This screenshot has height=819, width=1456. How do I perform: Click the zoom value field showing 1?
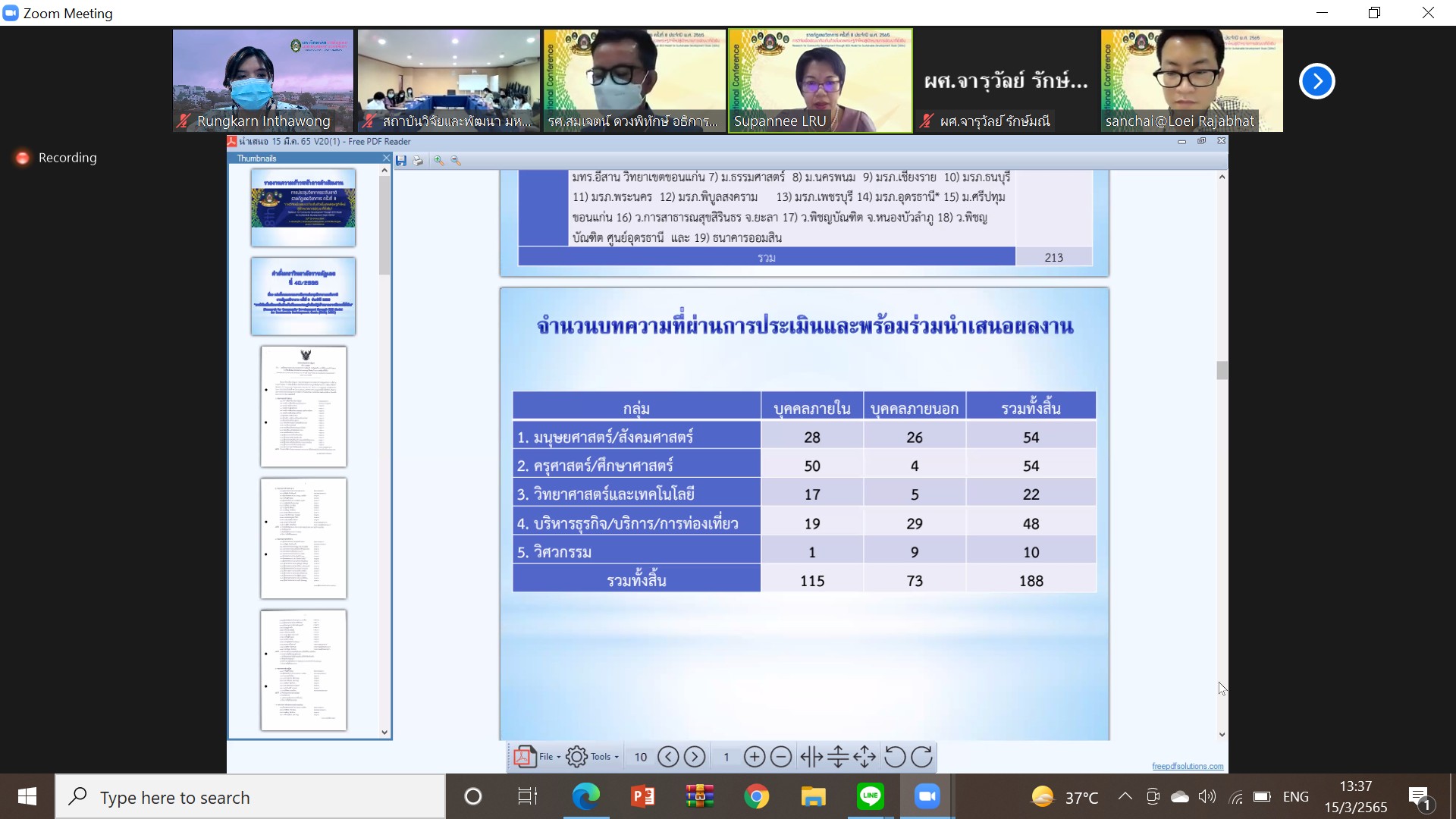726,757
